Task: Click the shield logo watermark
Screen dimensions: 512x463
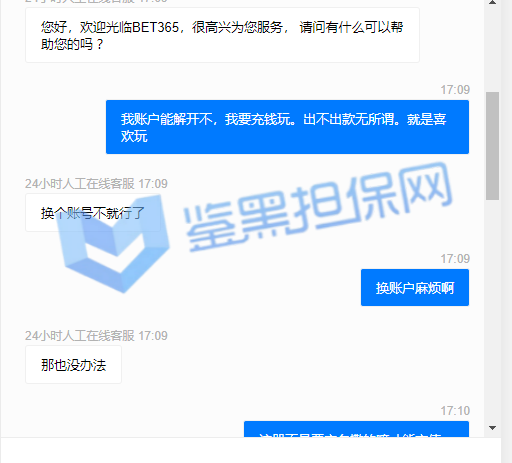Action: point(113,244)
